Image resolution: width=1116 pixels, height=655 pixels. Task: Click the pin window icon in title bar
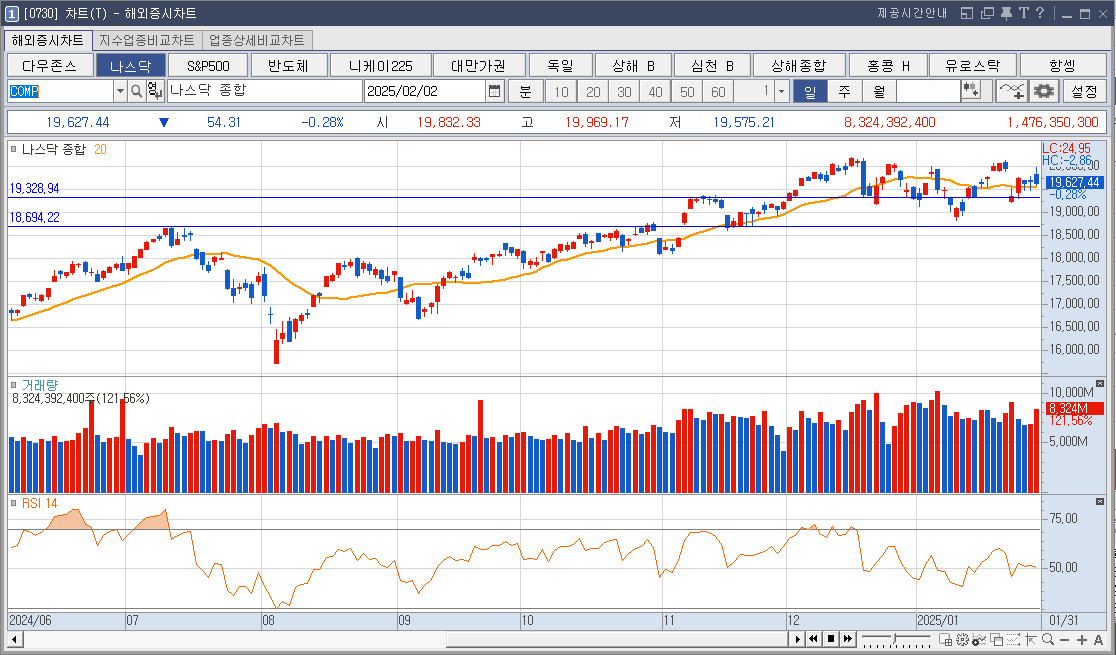pyautogui.click(x=1006, y=13)
